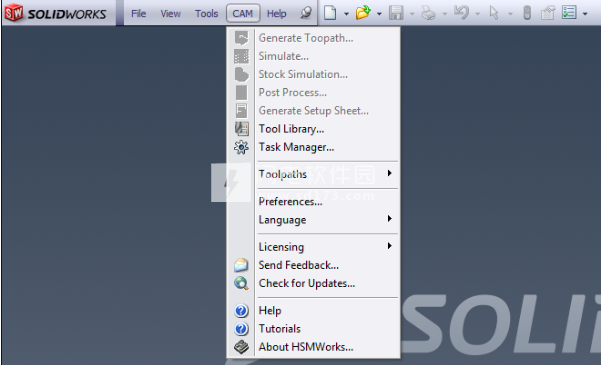The width and height of the screenshot is (602, 365).
Task: Choose Generate Setup Sheet menu entry
Action: [314, 111]
